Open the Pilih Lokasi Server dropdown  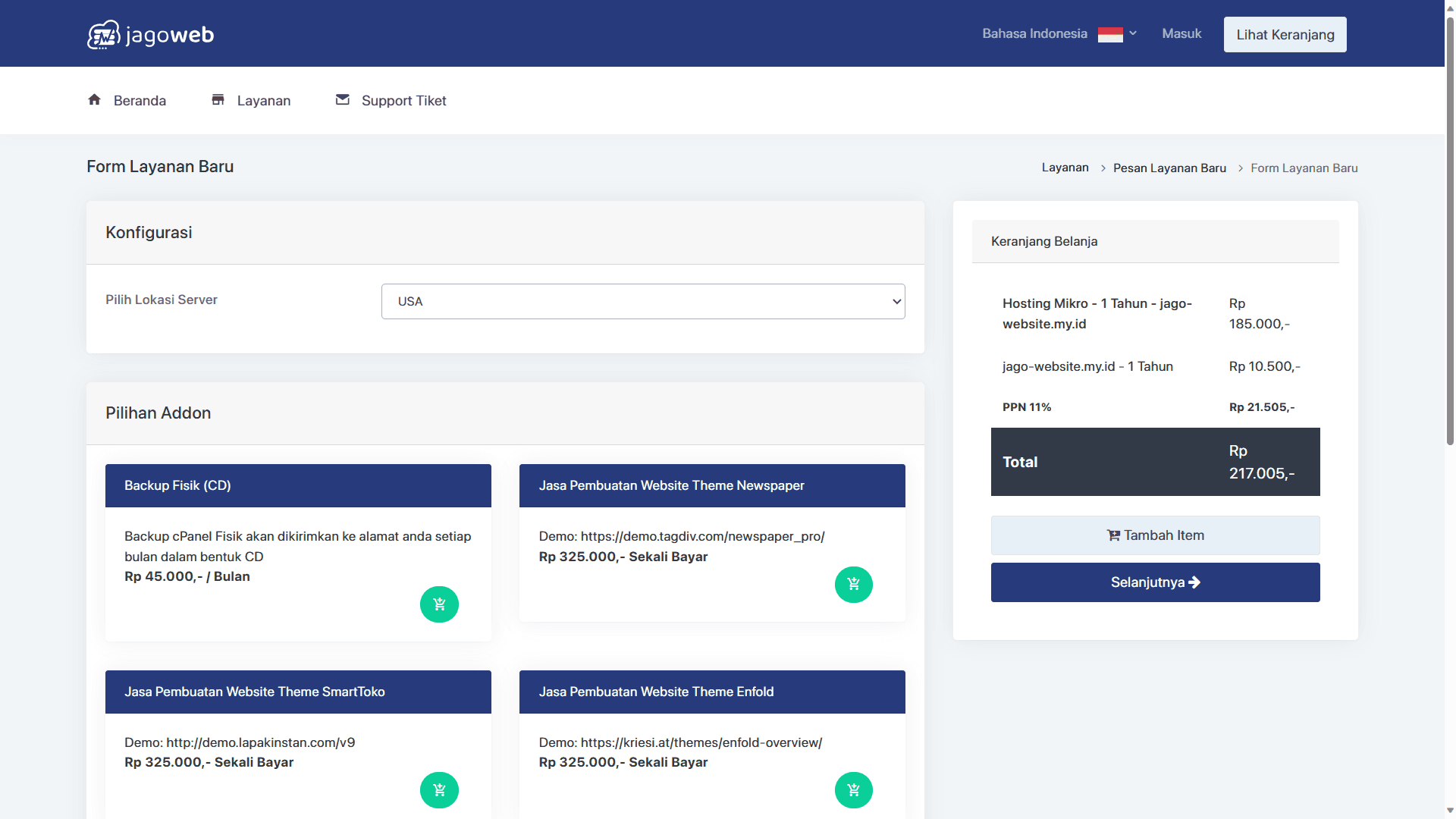click(x=643, y=301)
